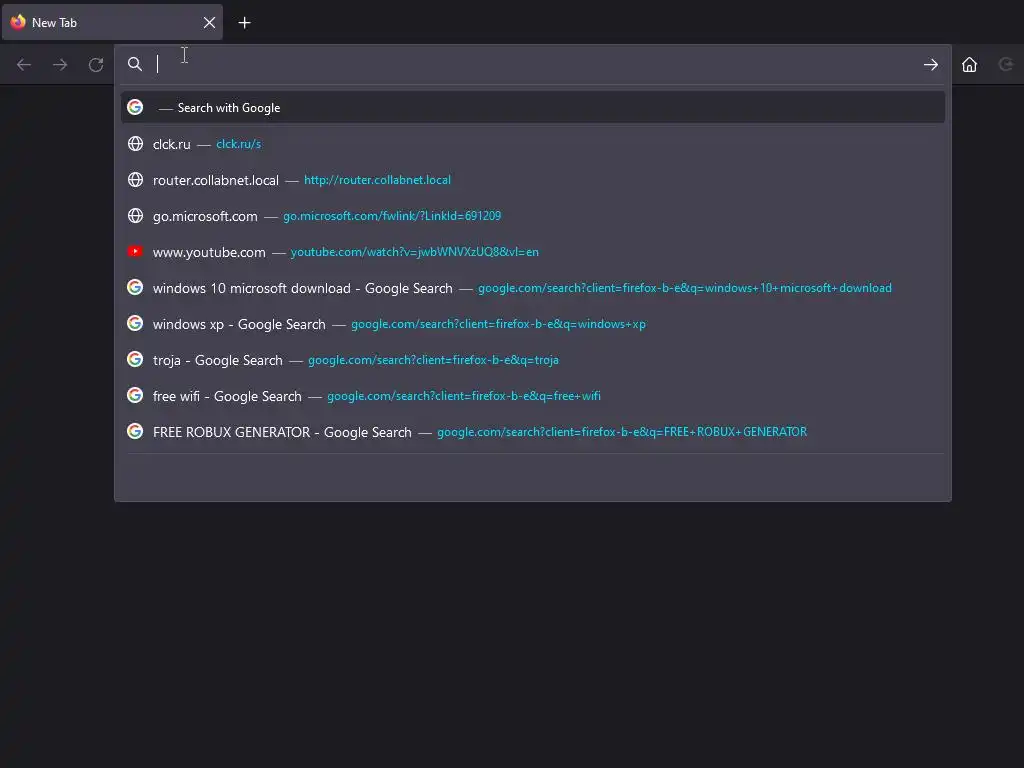1024x768 pixels.
Task: Click the magnifier icon in address bar
Action: pos(135,64)
